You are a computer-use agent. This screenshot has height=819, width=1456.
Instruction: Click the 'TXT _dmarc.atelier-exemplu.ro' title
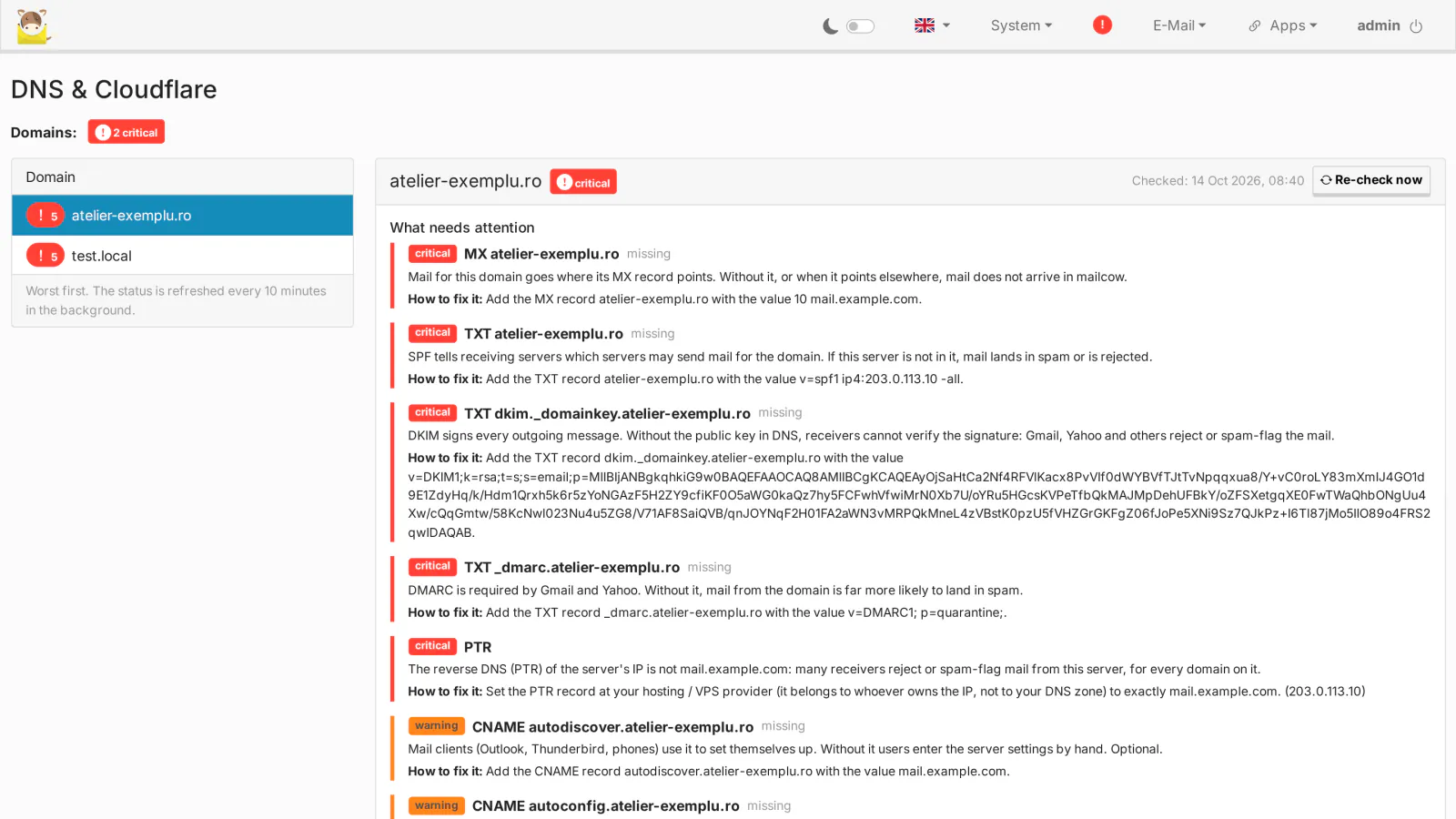click(571, 567)
